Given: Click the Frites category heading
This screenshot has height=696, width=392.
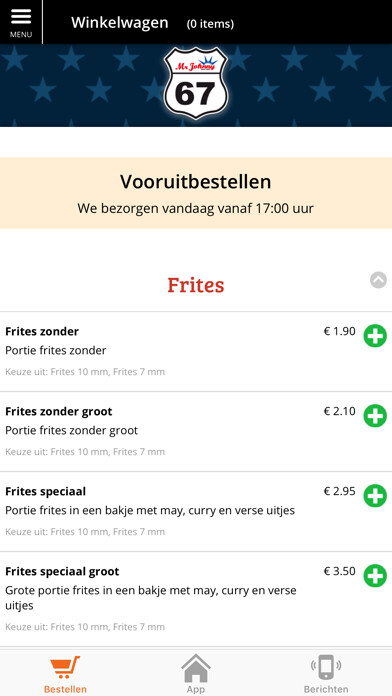Looking at the screenshot, I should (196, 285).
